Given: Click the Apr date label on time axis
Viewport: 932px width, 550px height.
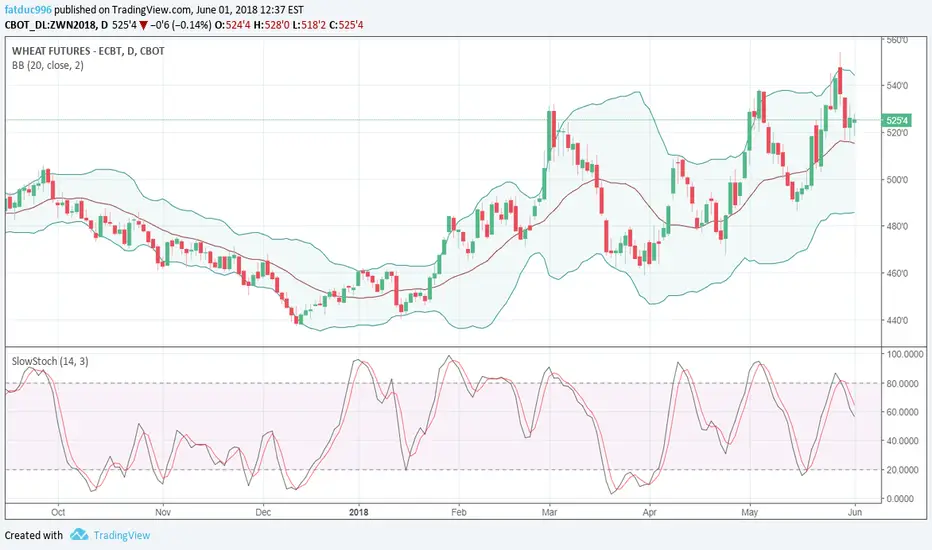Looking at the screenshot, I should click(650, 512).
